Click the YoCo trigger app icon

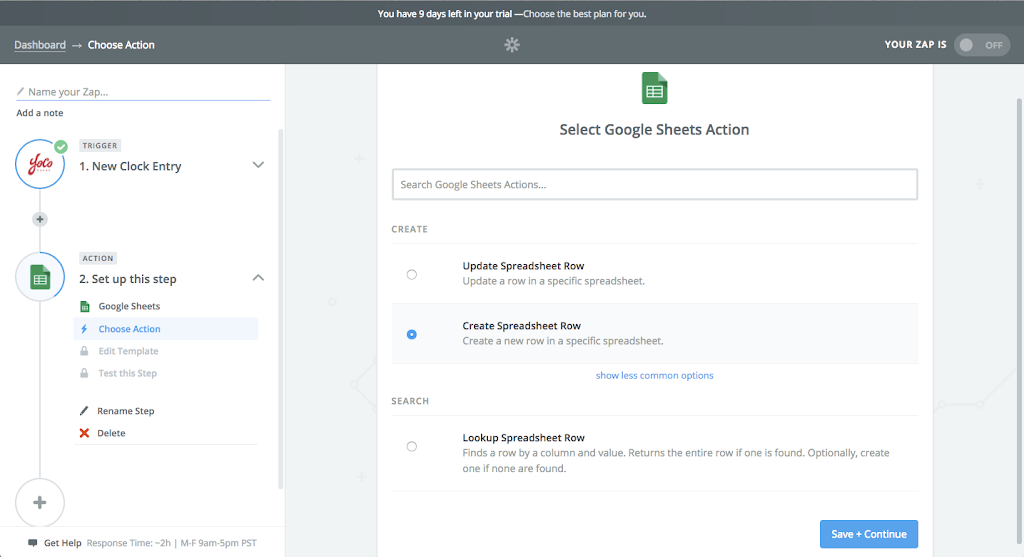pyautogui.click(x=40, y=165)
